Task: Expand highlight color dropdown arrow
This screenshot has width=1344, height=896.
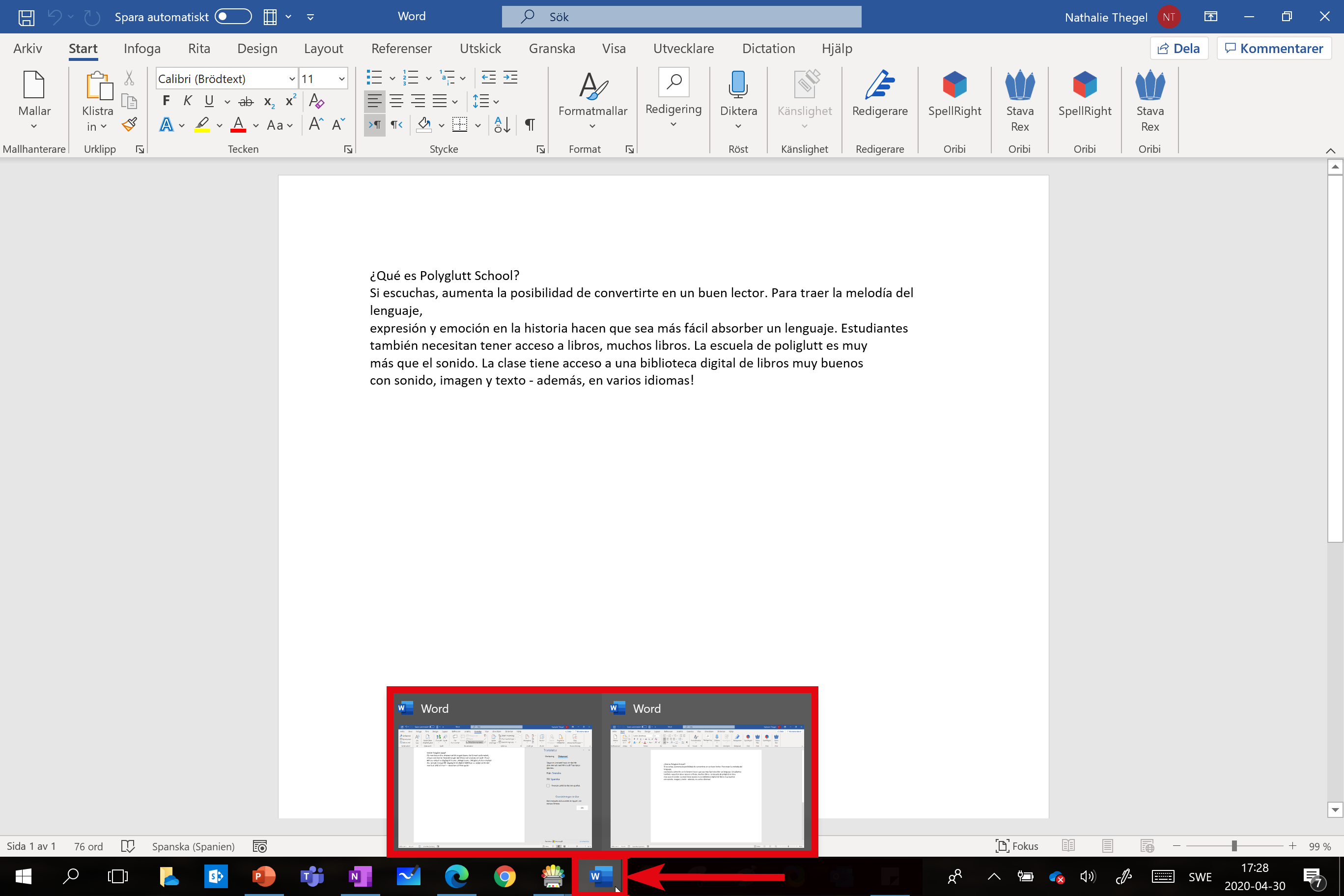Action: point(220,125)
